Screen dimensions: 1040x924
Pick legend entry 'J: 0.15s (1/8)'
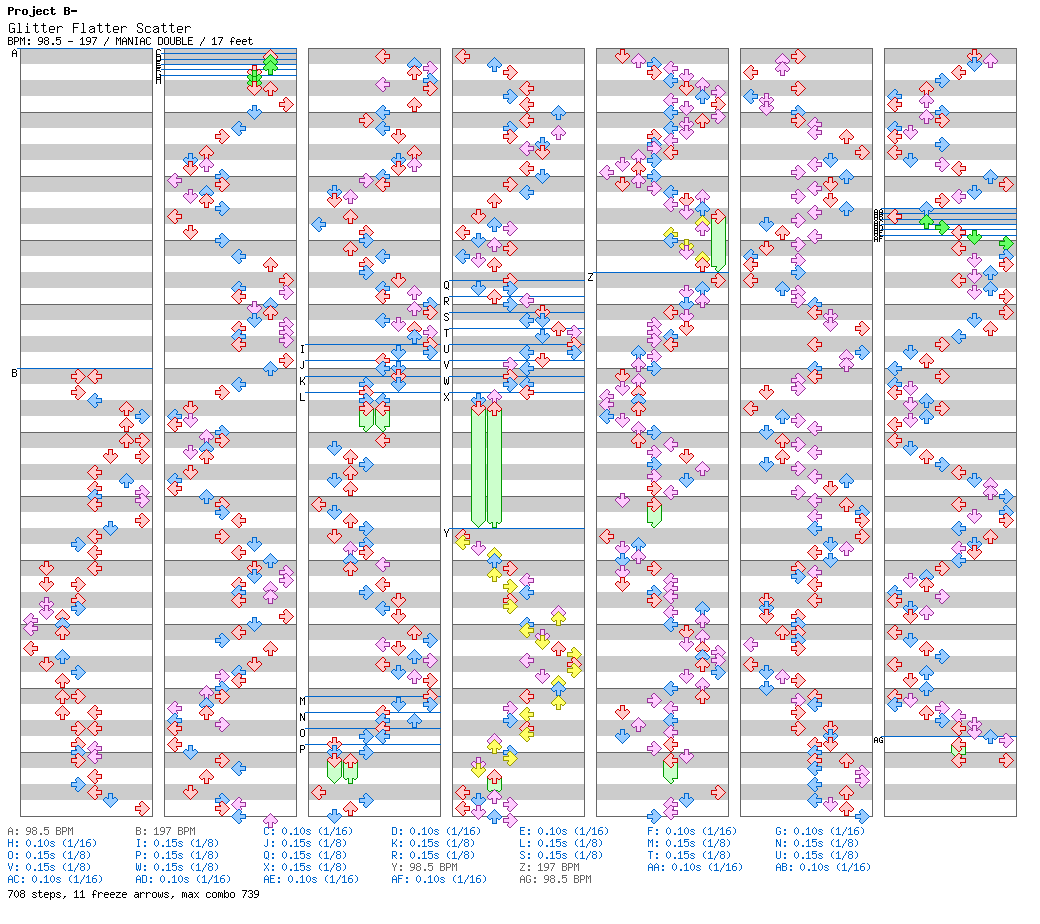[x=305, y=843]
